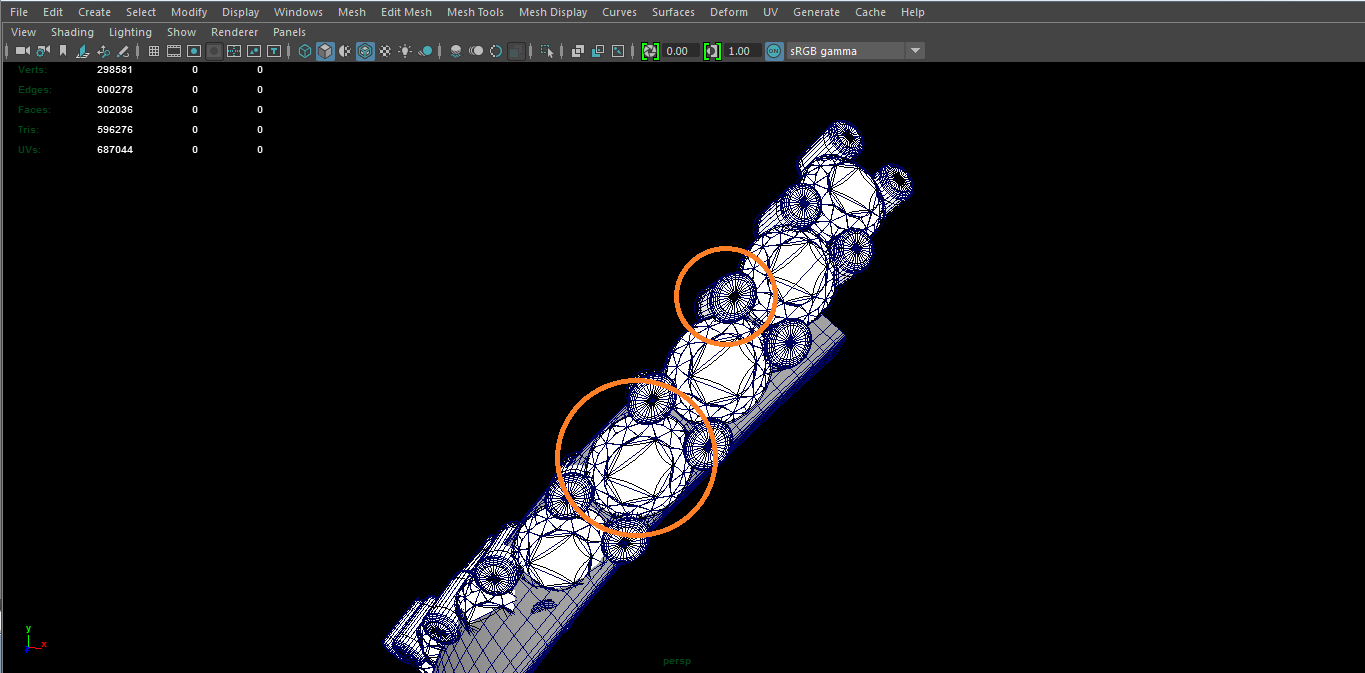The image size is (1365, 673).
Task: Toggle the viewport Grid display
Action: click(153, 51)
